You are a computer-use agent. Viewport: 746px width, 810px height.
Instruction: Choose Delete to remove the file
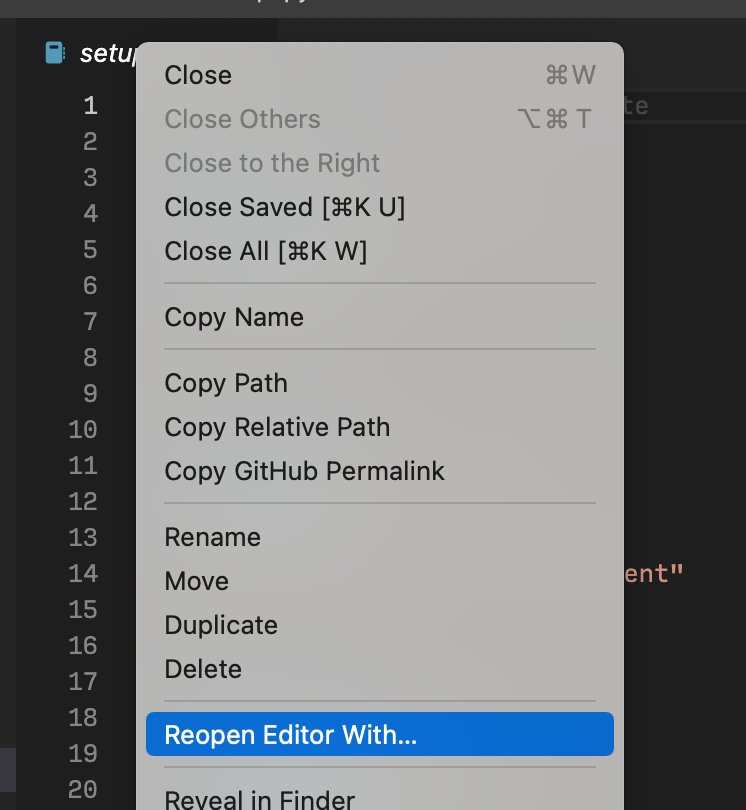(x=203, y=669)
